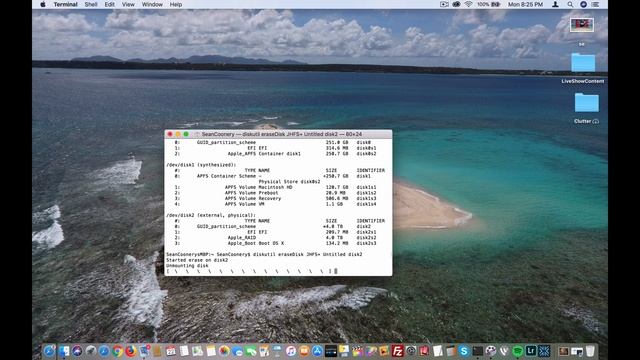Open Launchpad rocket in Dock
The width and height of the screenshot is (640, 360).
coord(91,351)
